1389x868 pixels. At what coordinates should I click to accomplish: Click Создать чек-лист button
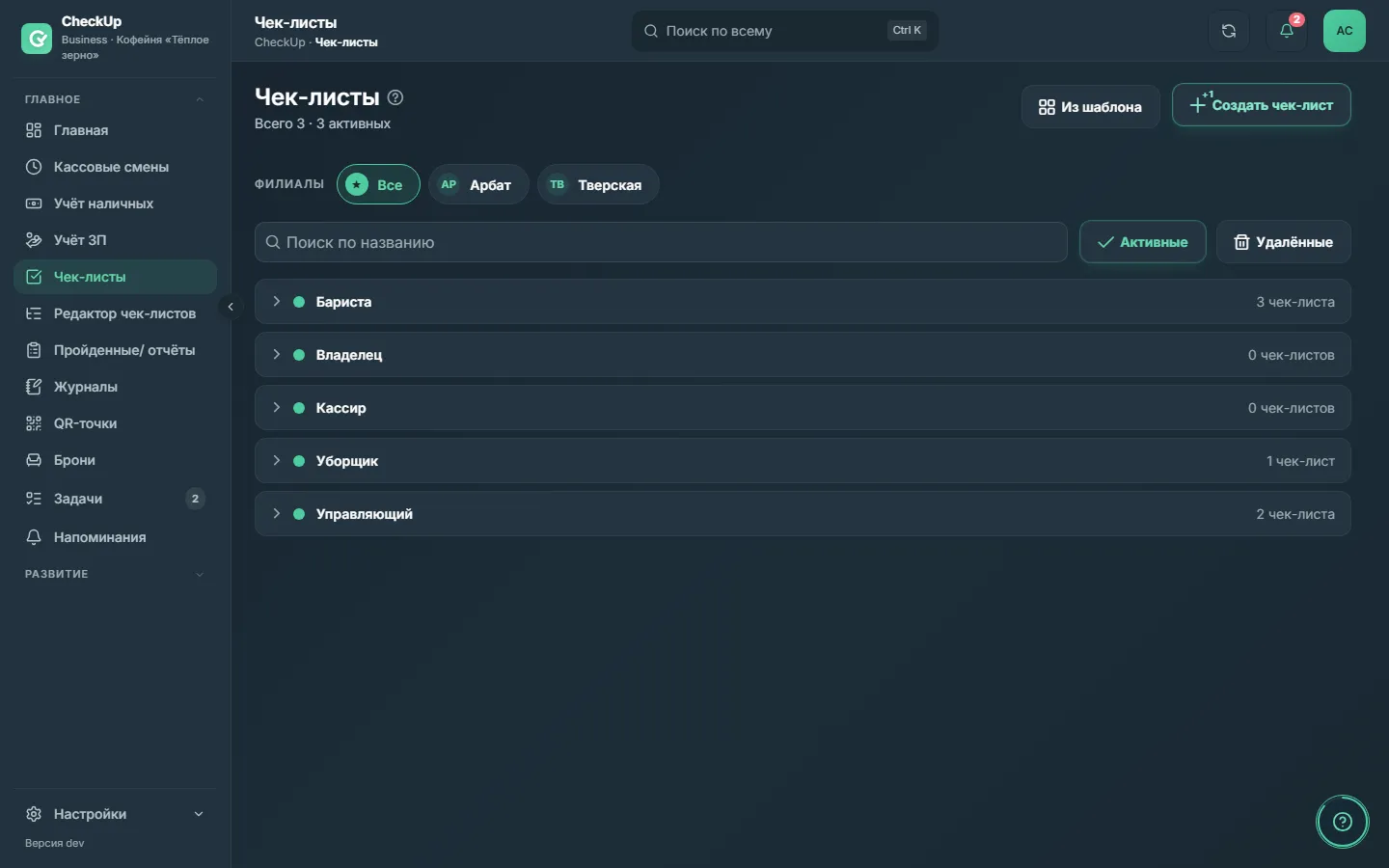coord(1261,105)
